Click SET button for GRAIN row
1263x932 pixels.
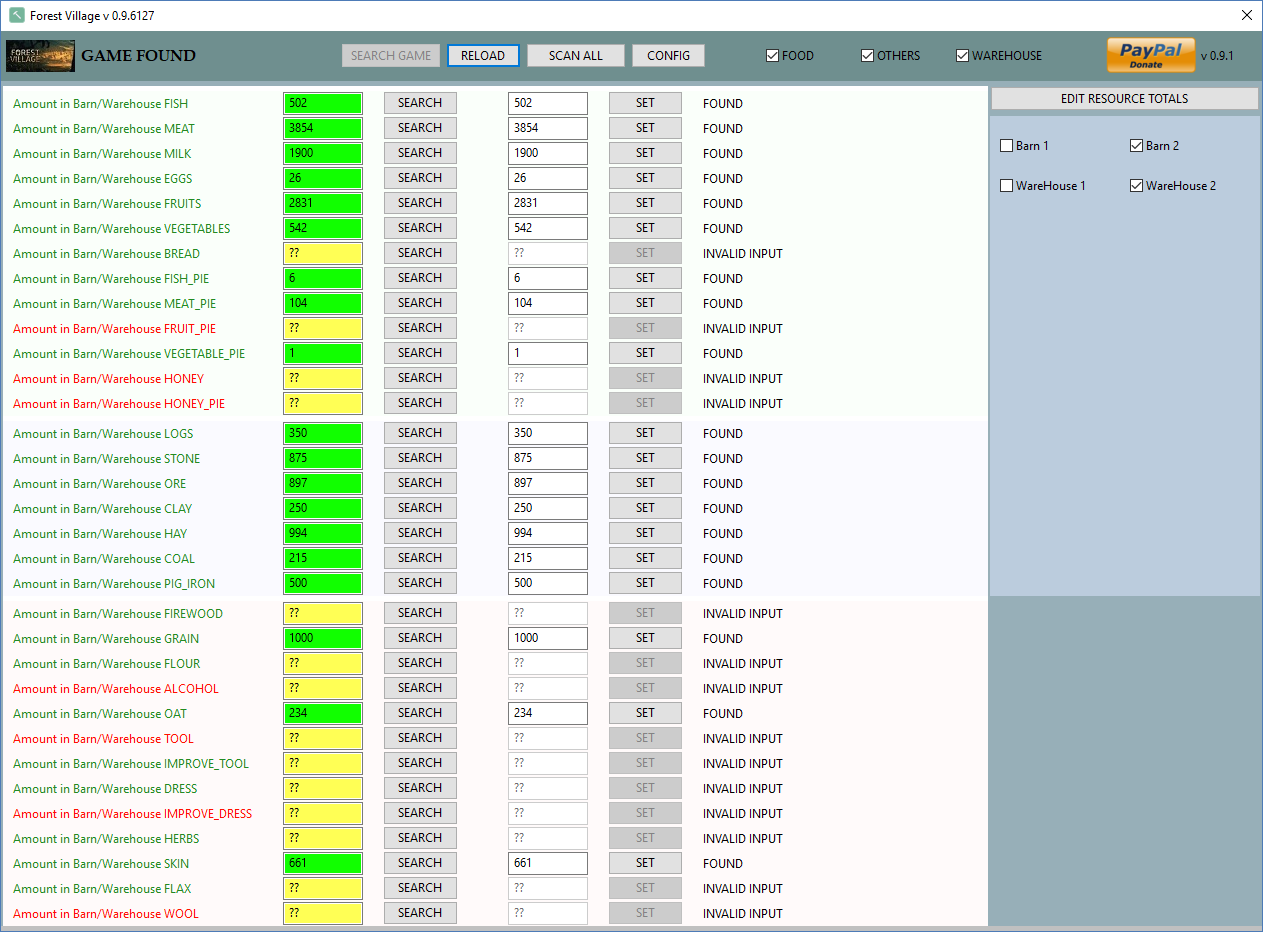(x=645, y=638)
